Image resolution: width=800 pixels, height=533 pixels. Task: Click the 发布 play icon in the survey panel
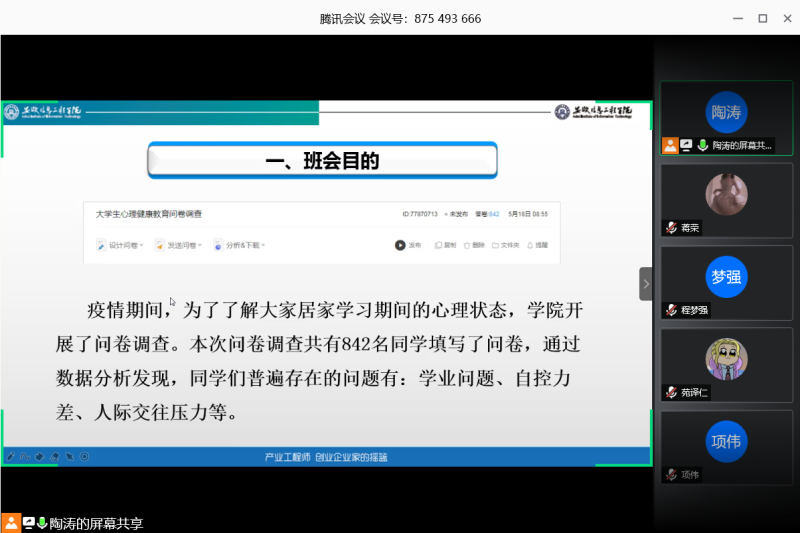tap(400, 245)
